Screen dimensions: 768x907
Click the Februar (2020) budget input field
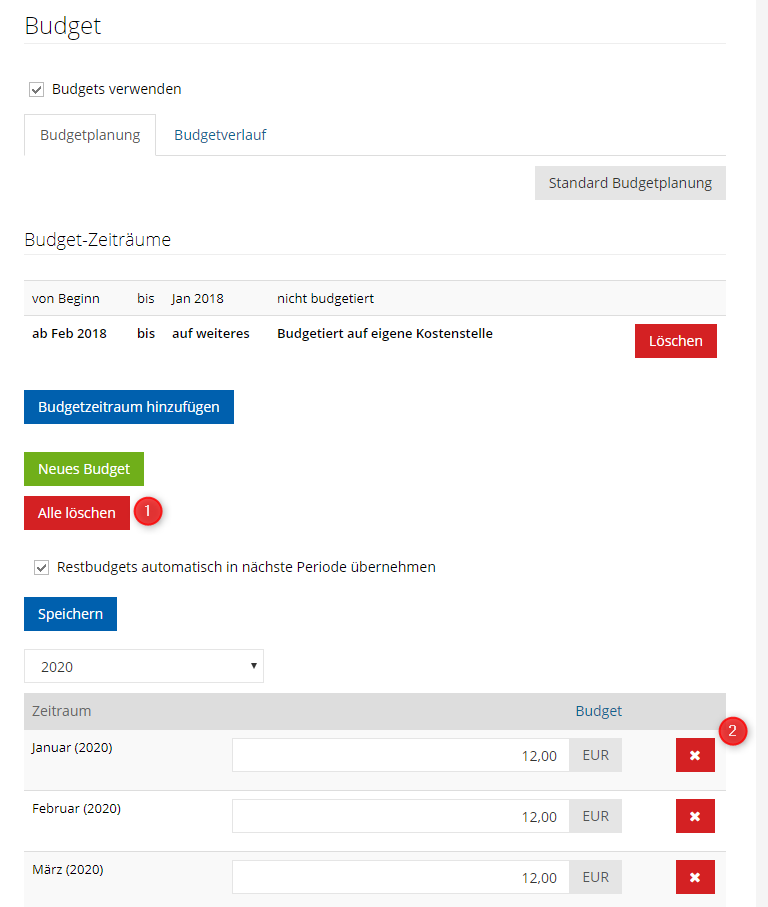click(400, 817)
